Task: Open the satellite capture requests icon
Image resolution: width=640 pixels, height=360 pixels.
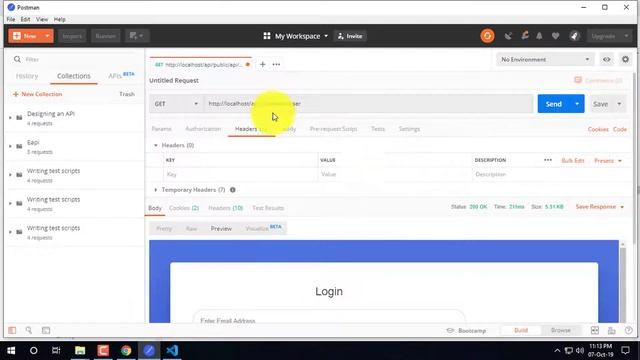Action: coord(508,36)
